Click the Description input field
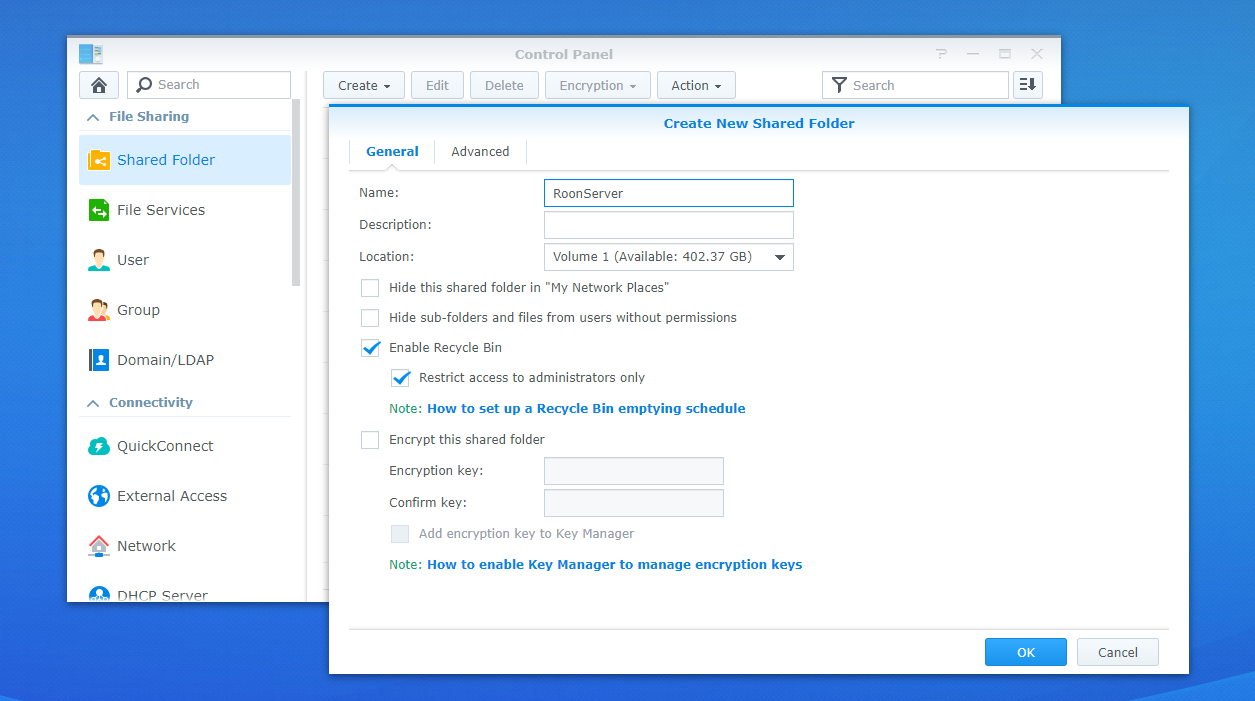Viewport: 1255px width, 701px height. (668, 225)
